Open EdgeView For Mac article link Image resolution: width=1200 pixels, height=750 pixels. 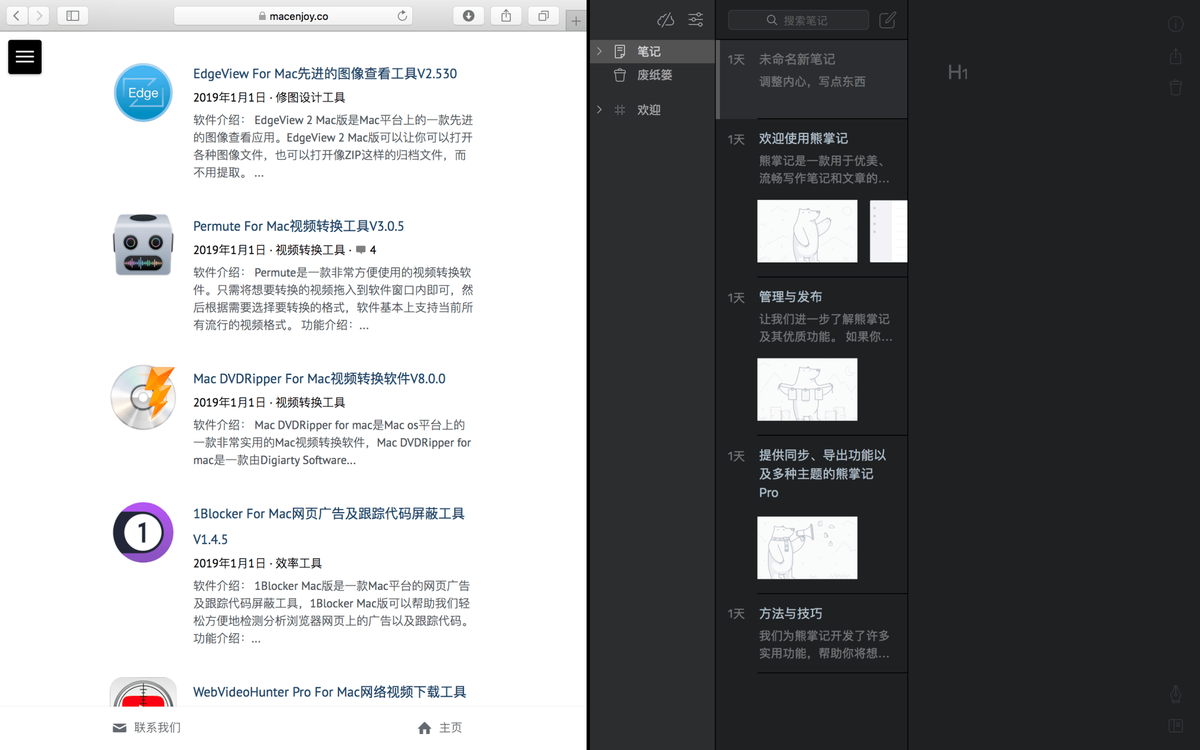coord(325,74)
